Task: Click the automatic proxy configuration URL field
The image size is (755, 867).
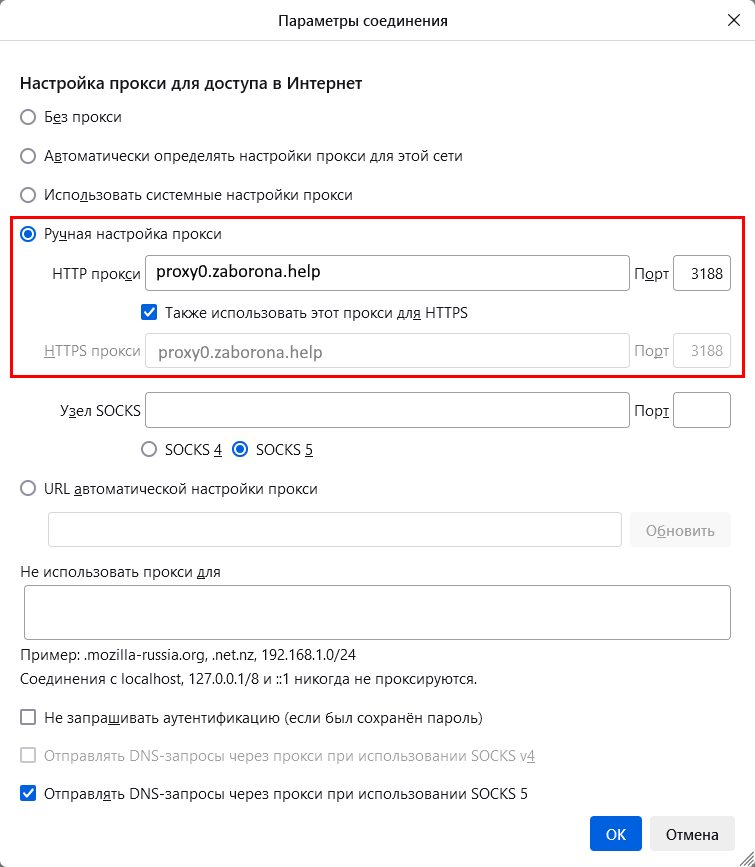Action: [x=335, y=530]
